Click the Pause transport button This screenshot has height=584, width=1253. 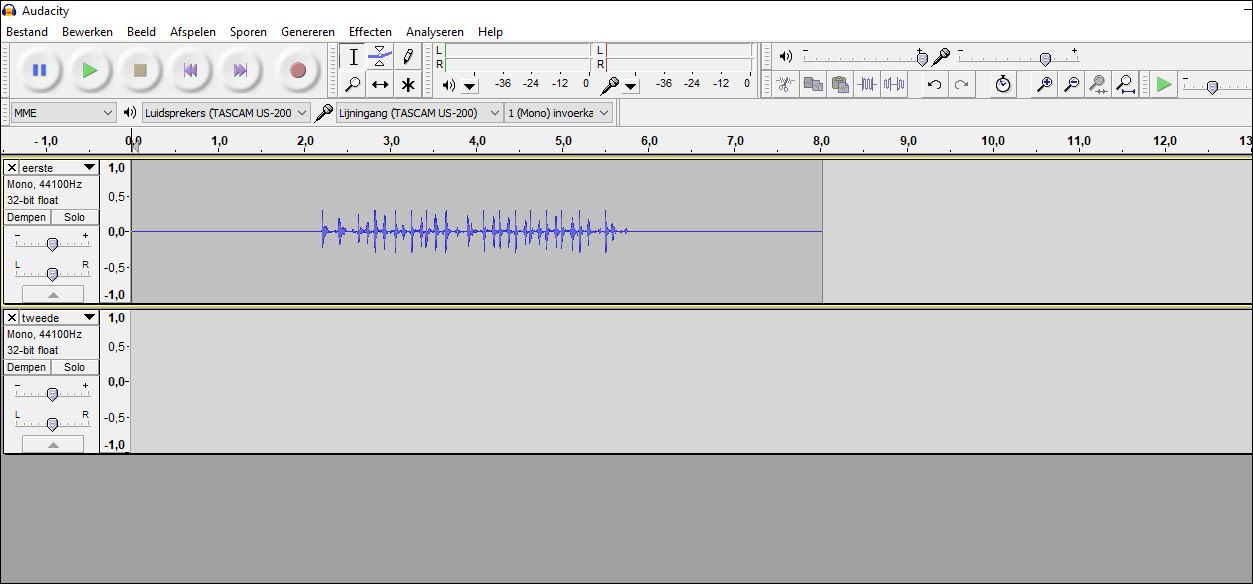[40, 70]
